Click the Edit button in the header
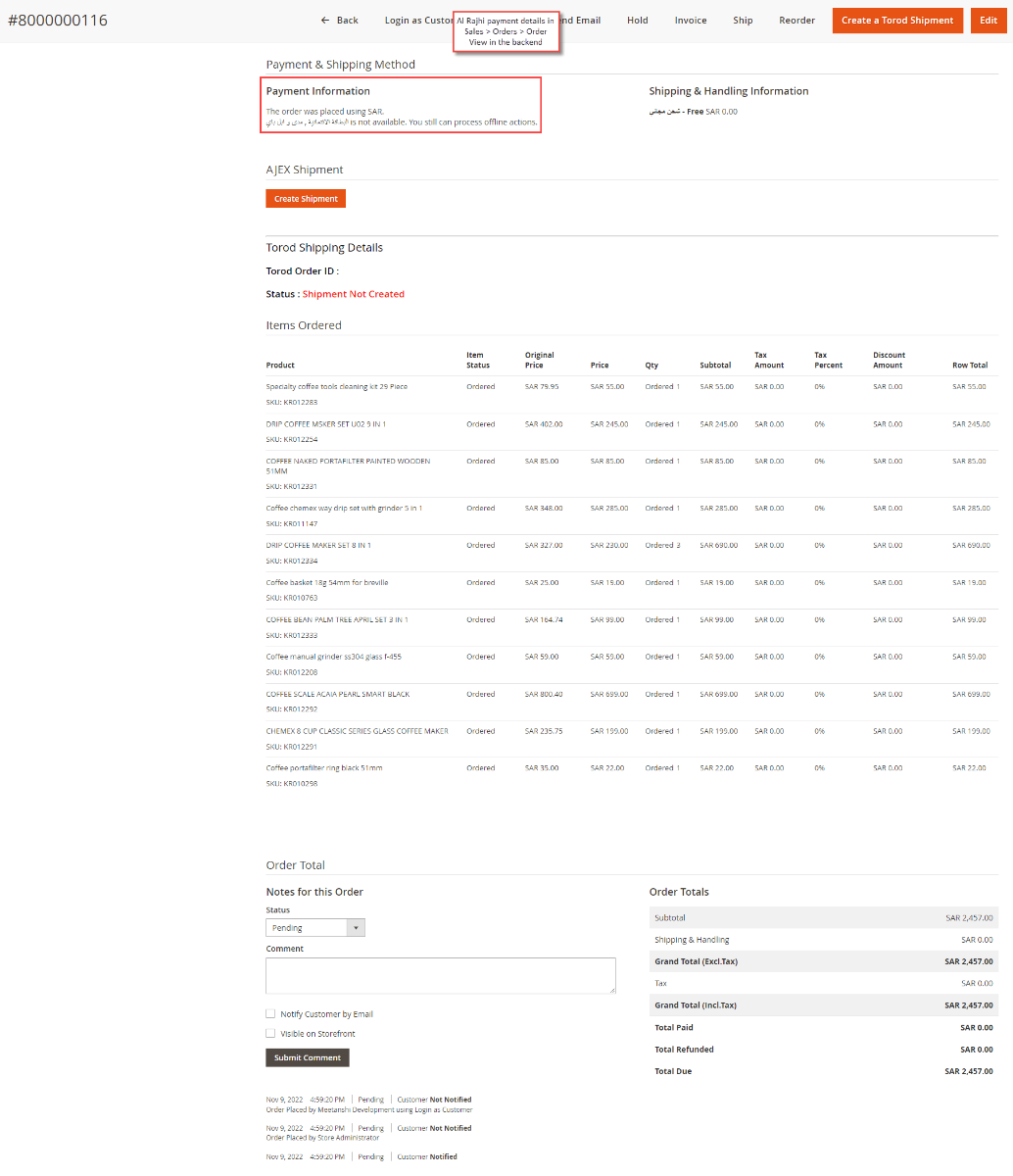Screen dimensions: 1013x1176 click(x=988, y=20)
